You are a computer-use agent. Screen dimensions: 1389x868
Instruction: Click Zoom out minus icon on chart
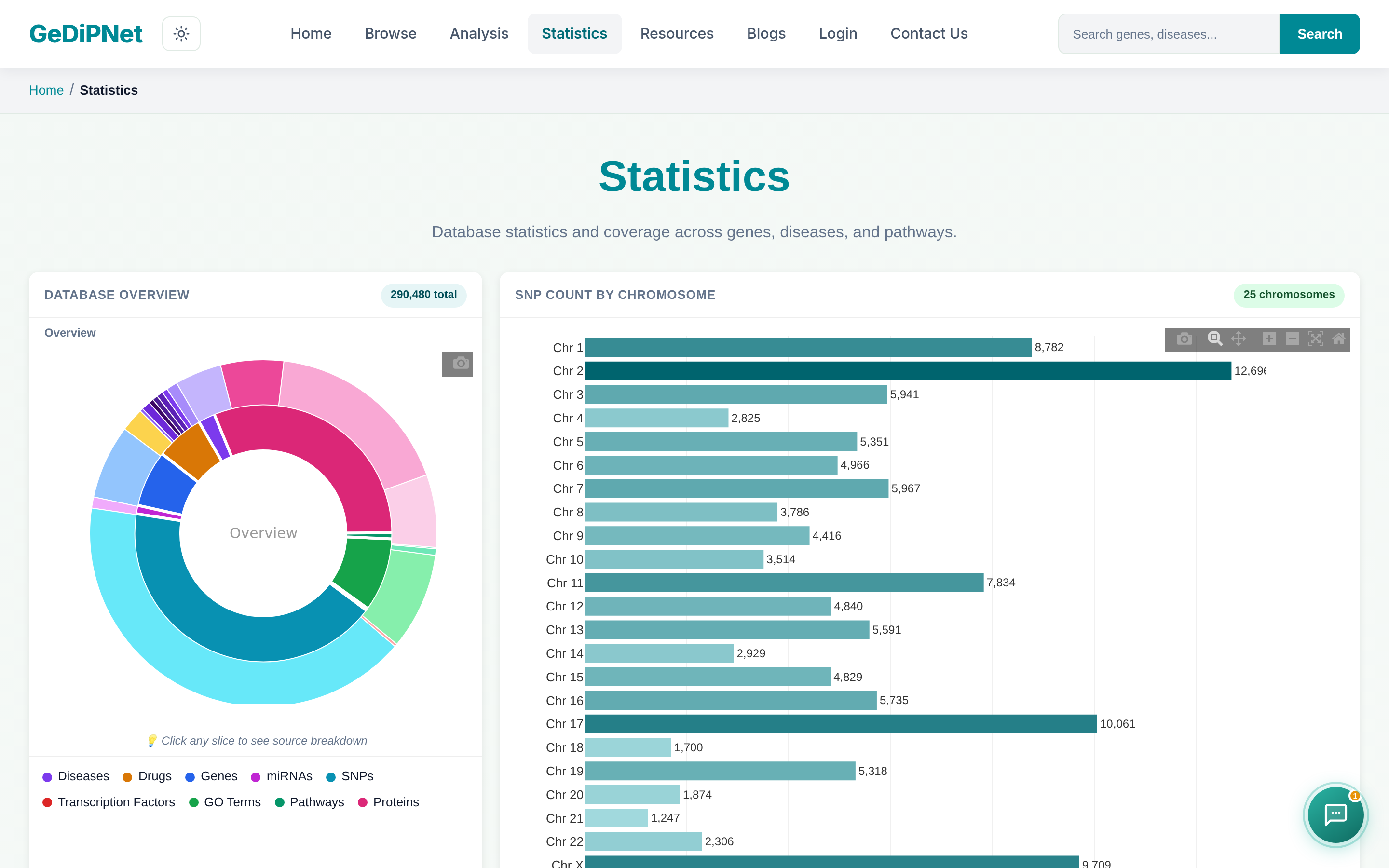point(1293,339)
